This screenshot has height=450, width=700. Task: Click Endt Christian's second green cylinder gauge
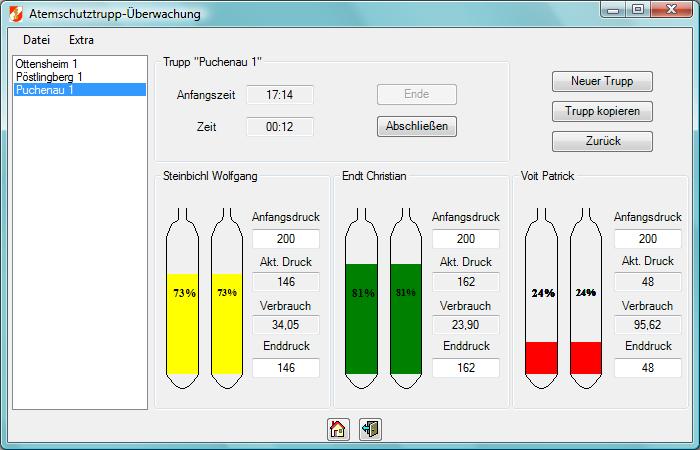pyautogui.click(x=406, y=298)
